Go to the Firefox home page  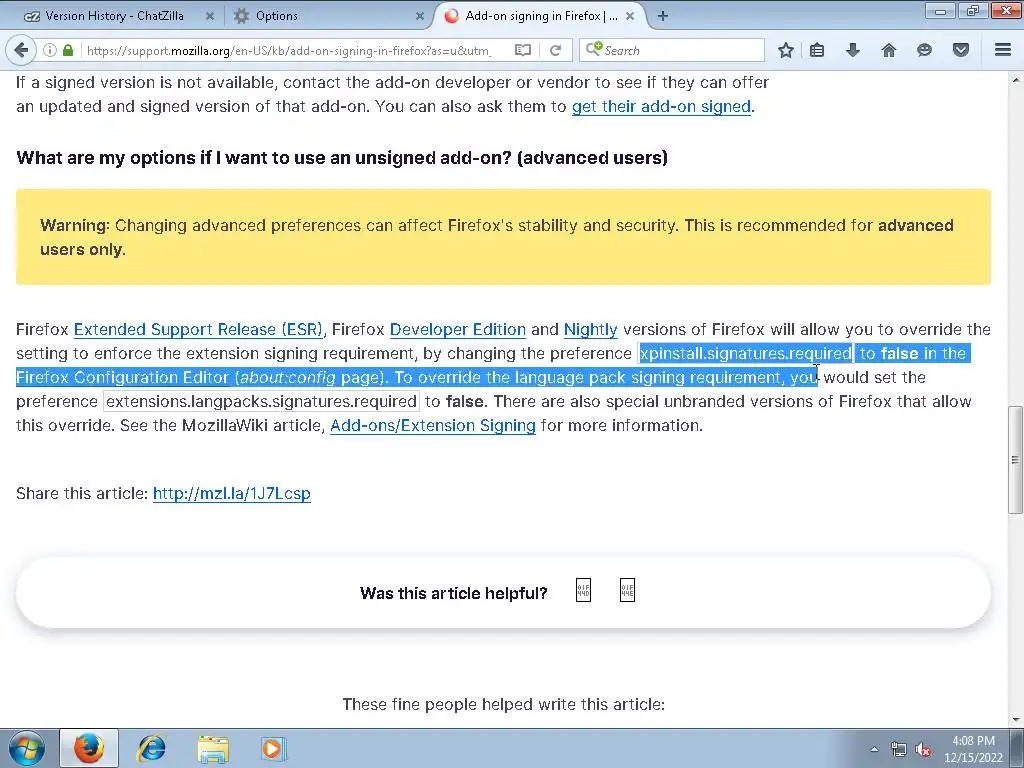(888, 50)
